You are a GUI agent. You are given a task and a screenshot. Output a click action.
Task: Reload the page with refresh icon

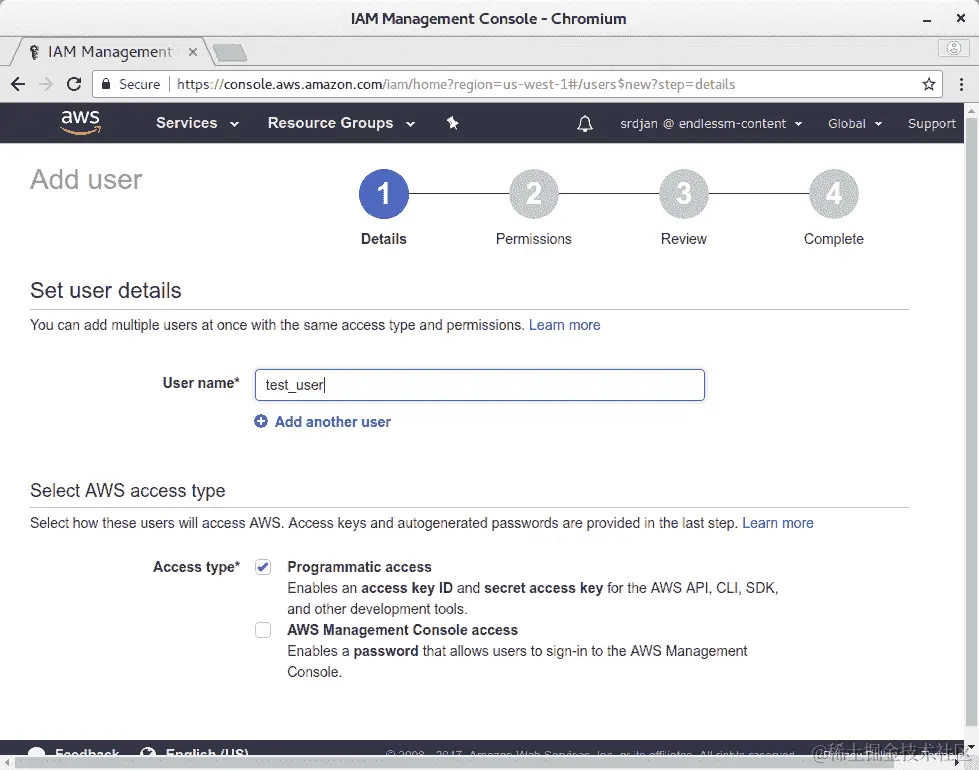[74, 84]
